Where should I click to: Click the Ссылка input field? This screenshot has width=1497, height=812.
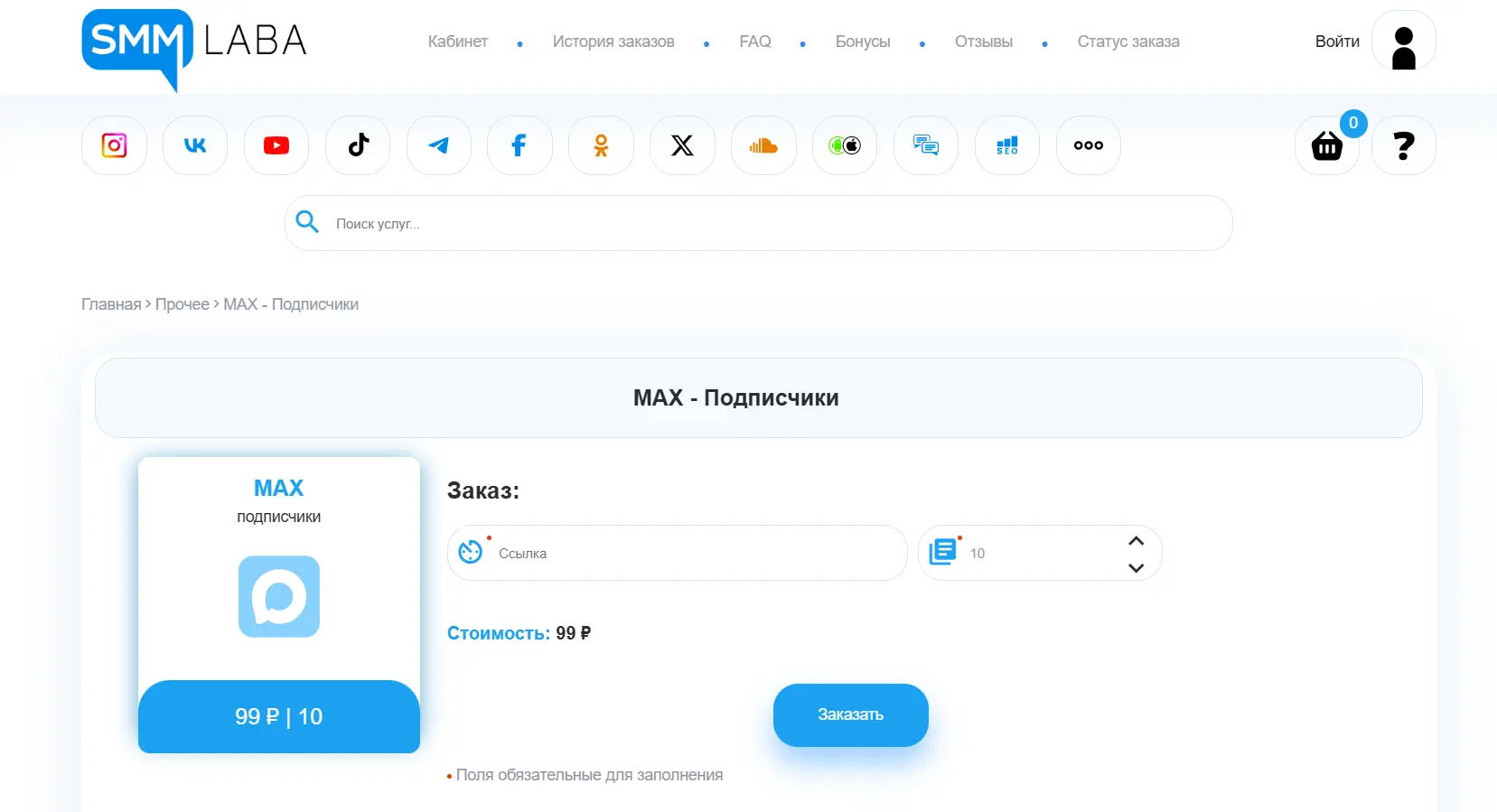coord(696,553)
